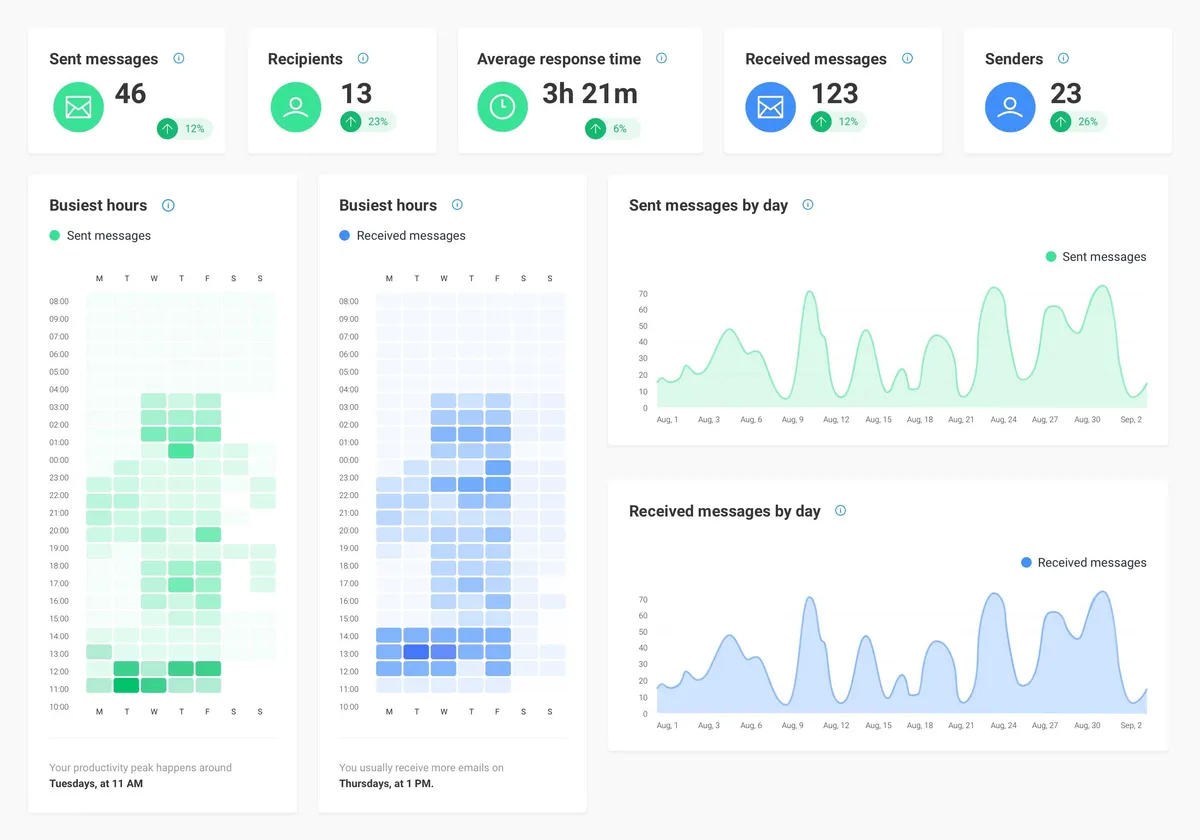Click the 23 Senders value
Viewport: 1200px width, 840px height.
tap(1066, 93)
